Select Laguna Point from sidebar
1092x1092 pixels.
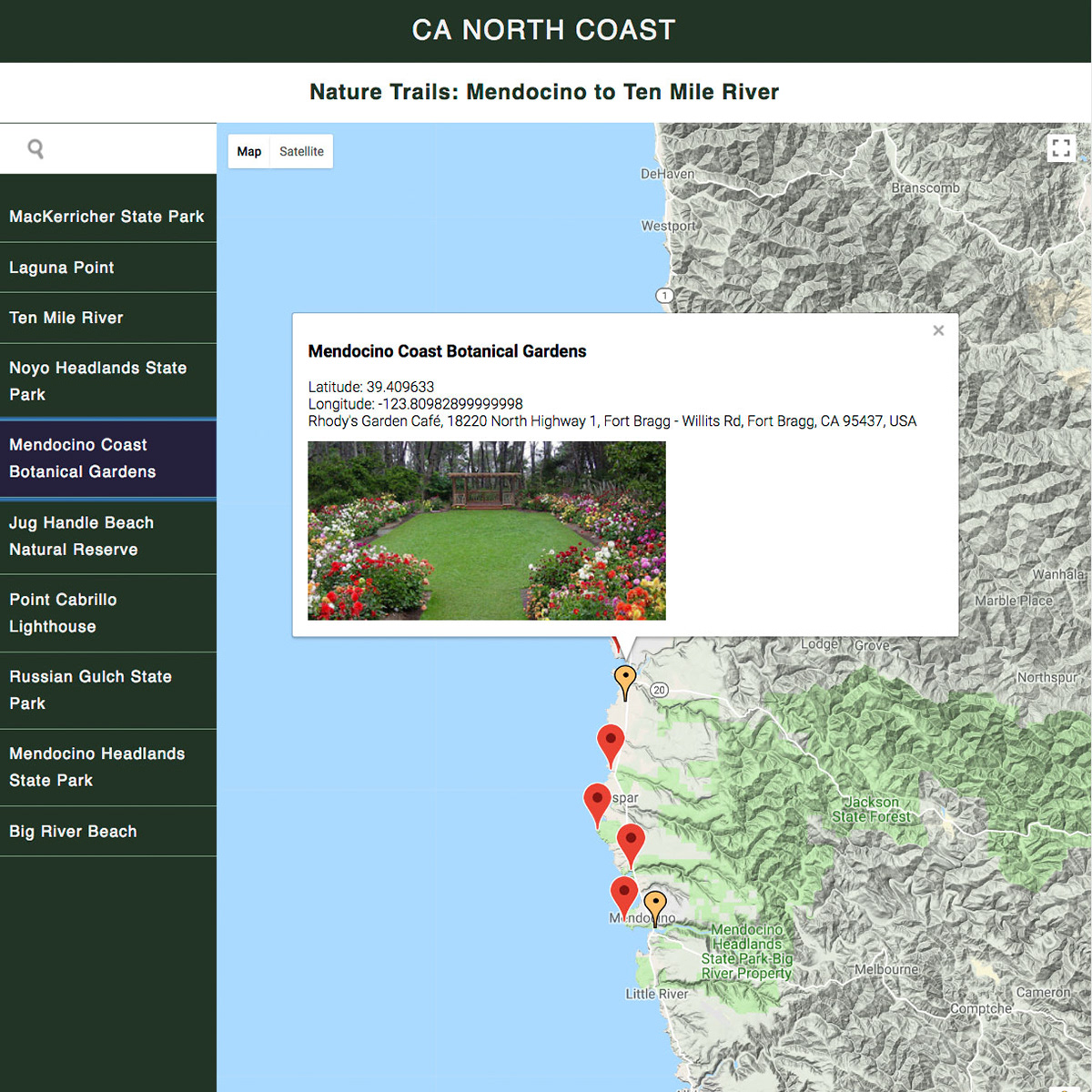tap(108, 268)
